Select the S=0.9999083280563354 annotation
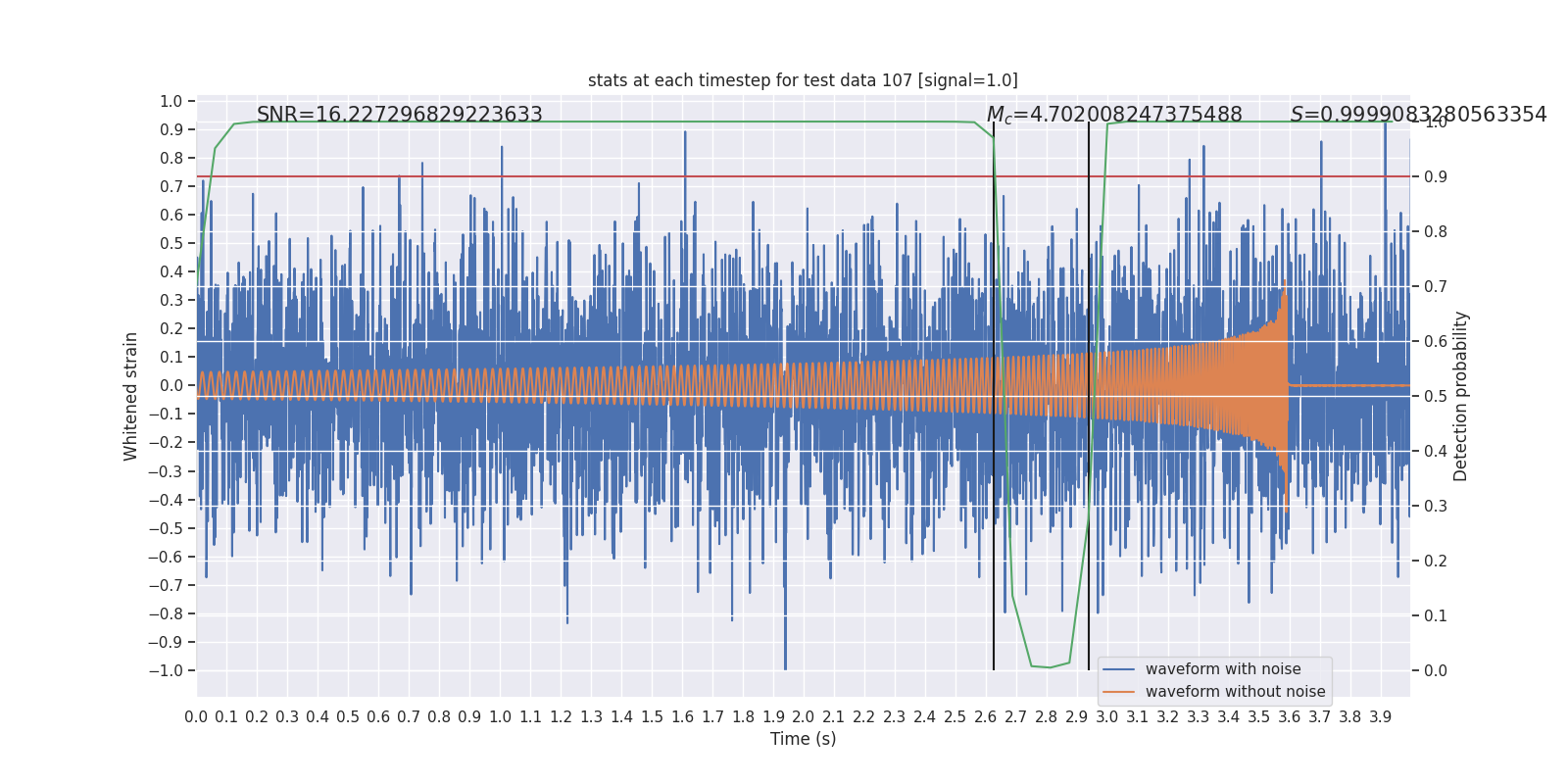The height and width of the screenshot is (784, 1568). (1418, 115)
